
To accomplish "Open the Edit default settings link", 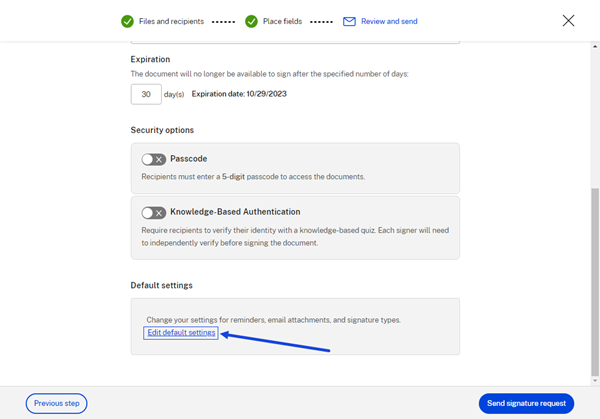I will (x=181, y=333).
